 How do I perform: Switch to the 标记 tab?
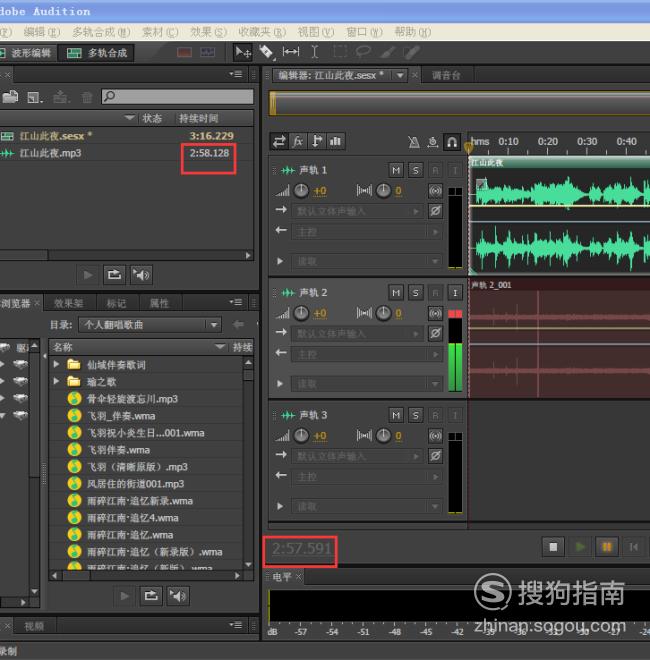pos(116,303)
